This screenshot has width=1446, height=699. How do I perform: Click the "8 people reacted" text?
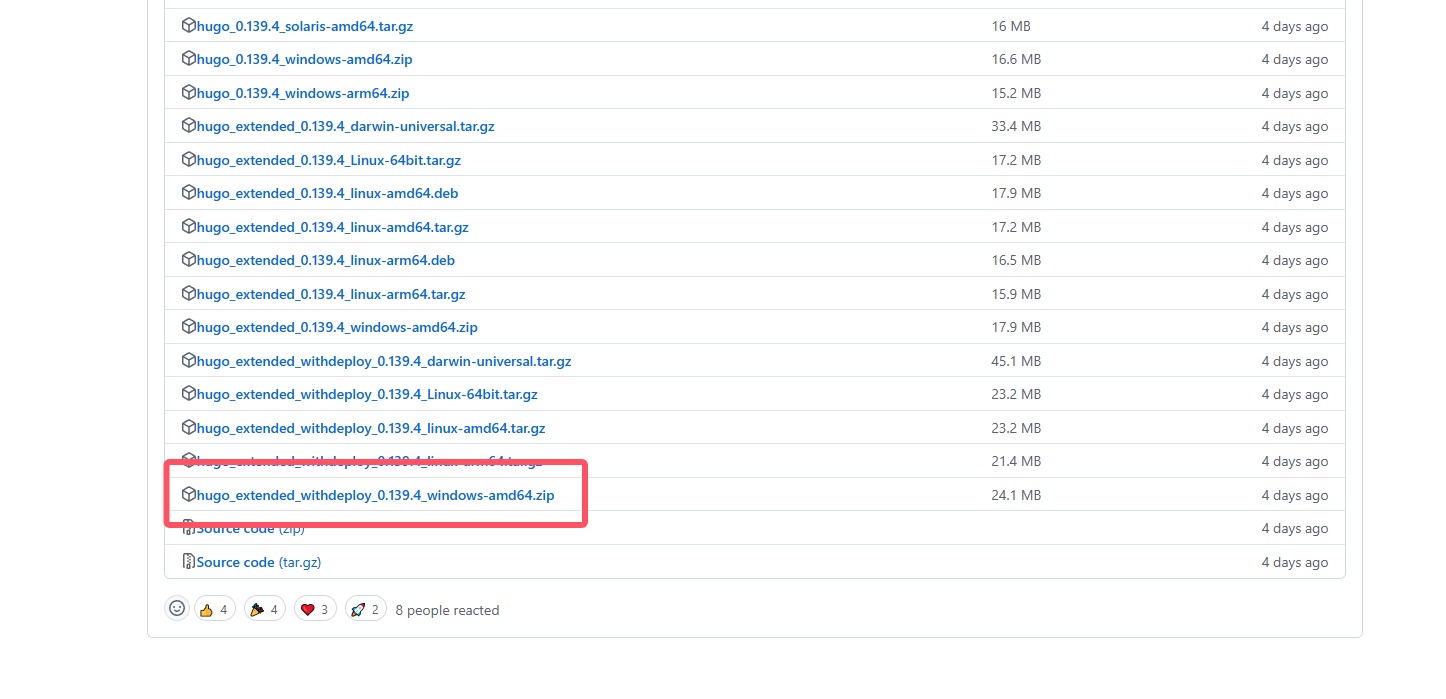pyautogui.click(x=447, y=610)
